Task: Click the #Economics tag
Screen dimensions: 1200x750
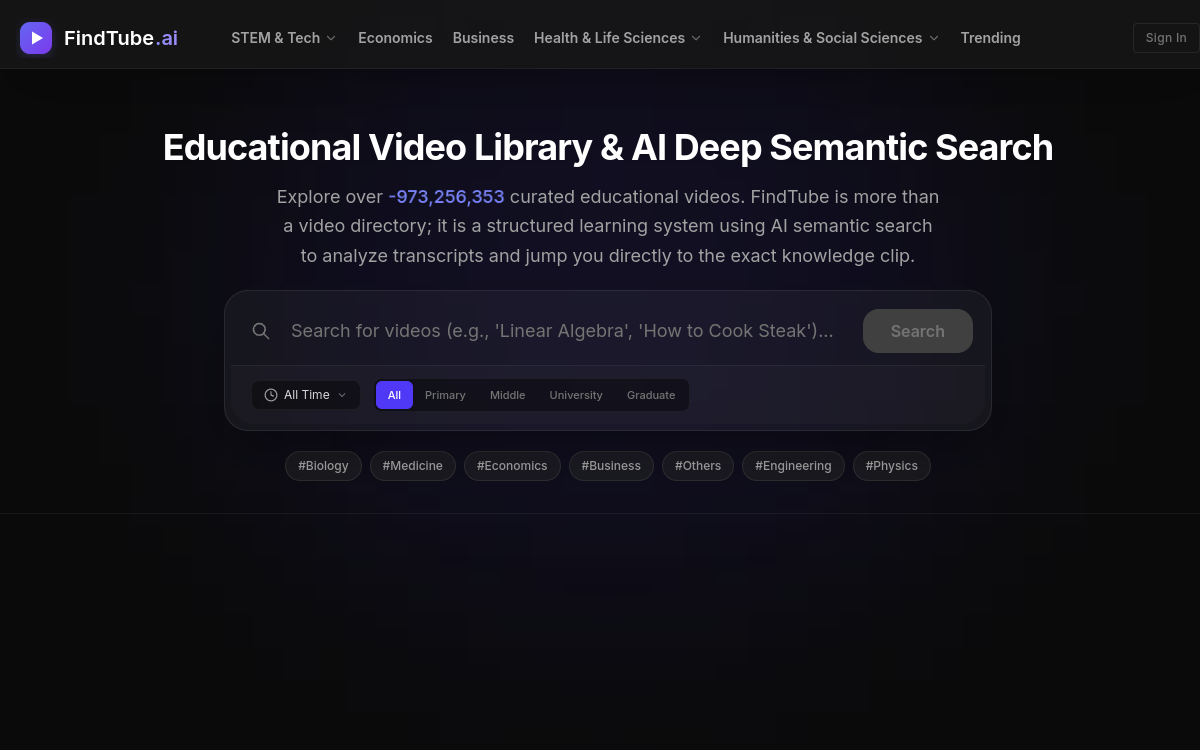Action: point(512,466)
